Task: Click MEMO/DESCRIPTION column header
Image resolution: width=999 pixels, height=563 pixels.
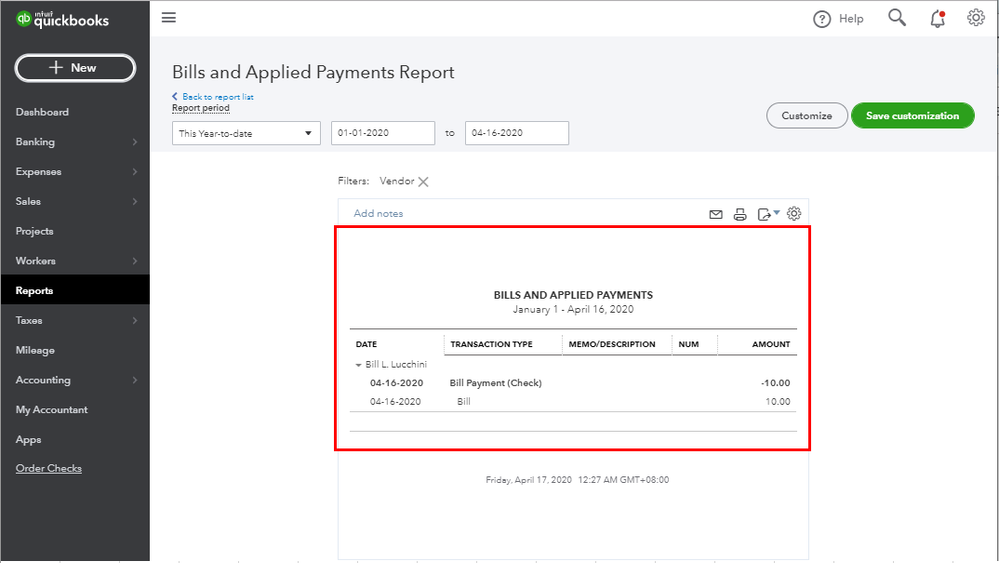Action: (612, 344)
